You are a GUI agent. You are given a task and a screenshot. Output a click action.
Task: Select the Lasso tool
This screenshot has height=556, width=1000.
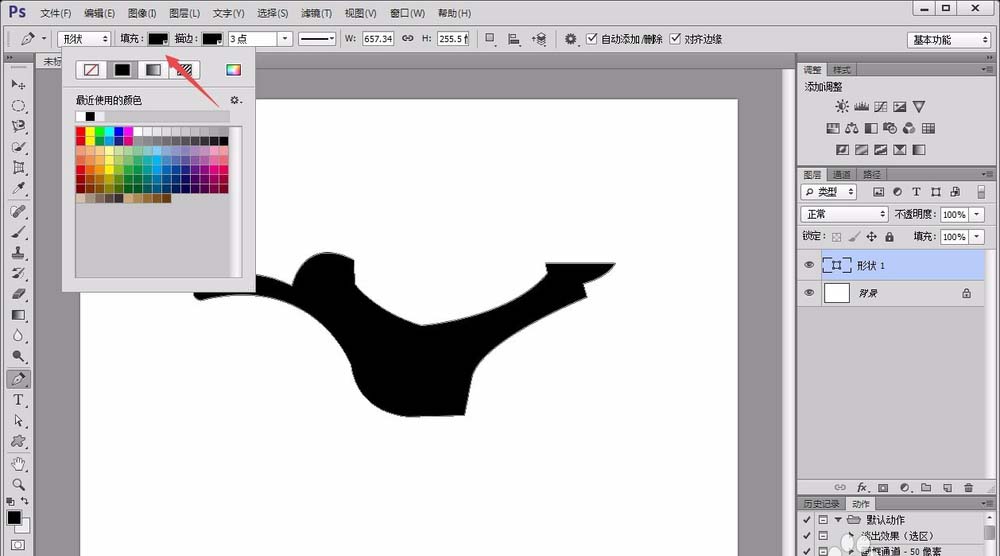click(x=18, y=126)
